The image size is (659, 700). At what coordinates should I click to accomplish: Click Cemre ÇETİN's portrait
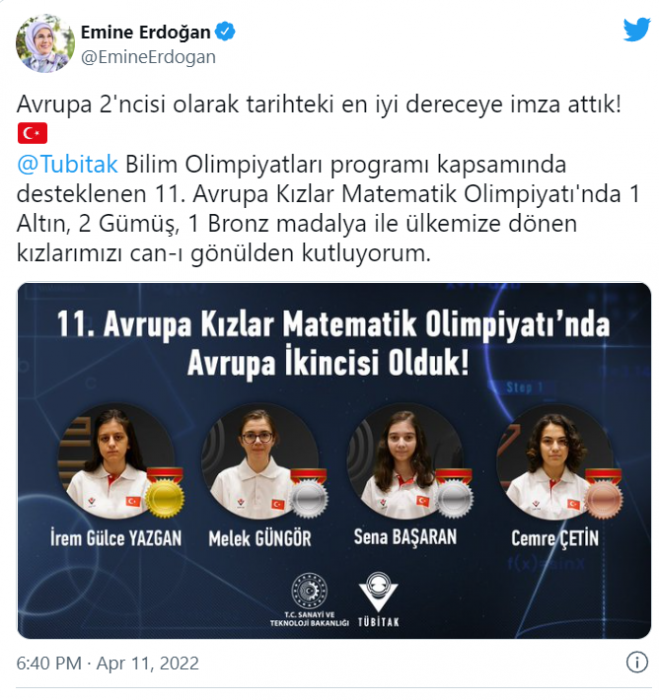(555, 462)
